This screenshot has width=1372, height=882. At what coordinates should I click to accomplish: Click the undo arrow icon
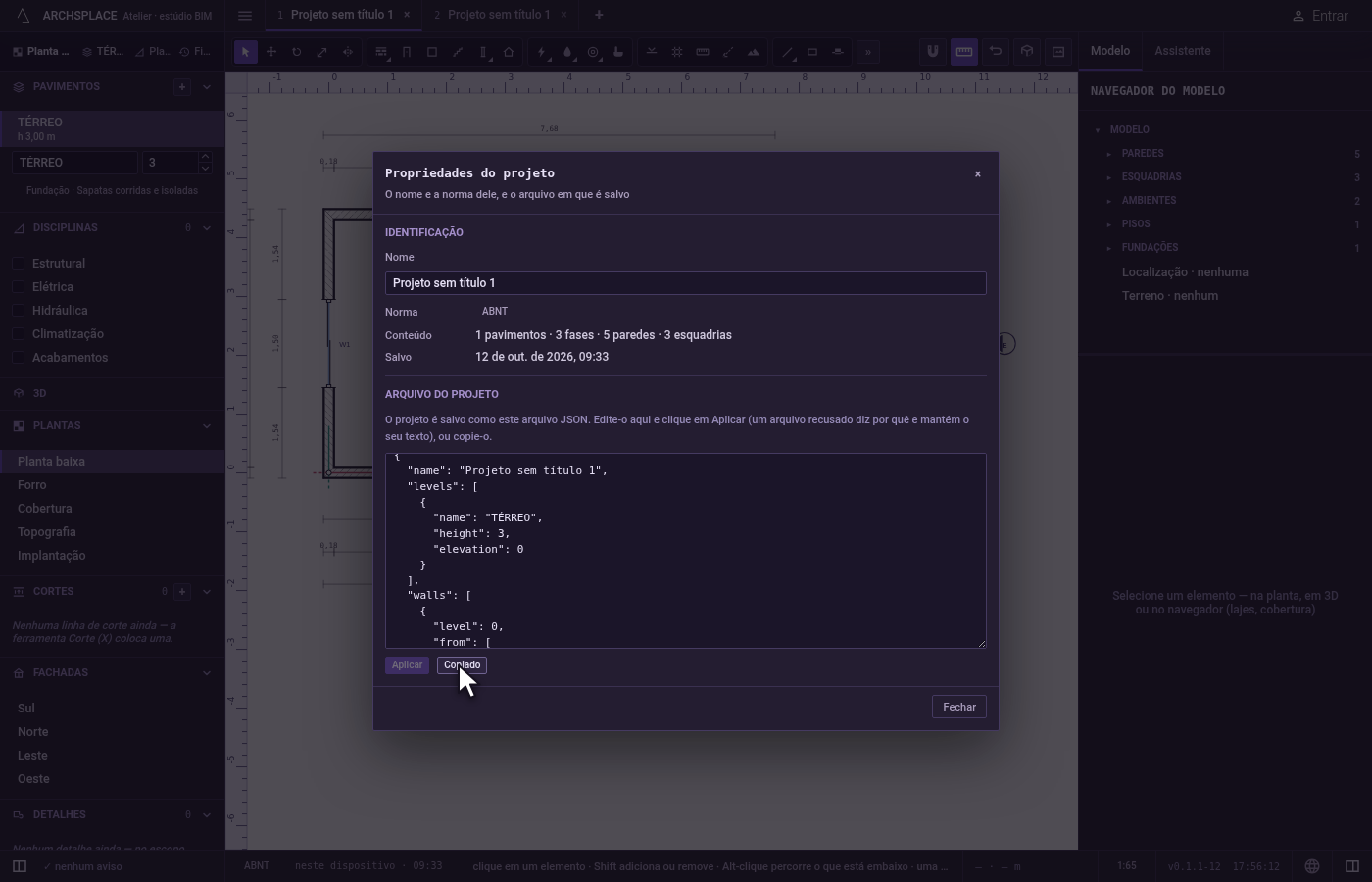coord(996,52)
